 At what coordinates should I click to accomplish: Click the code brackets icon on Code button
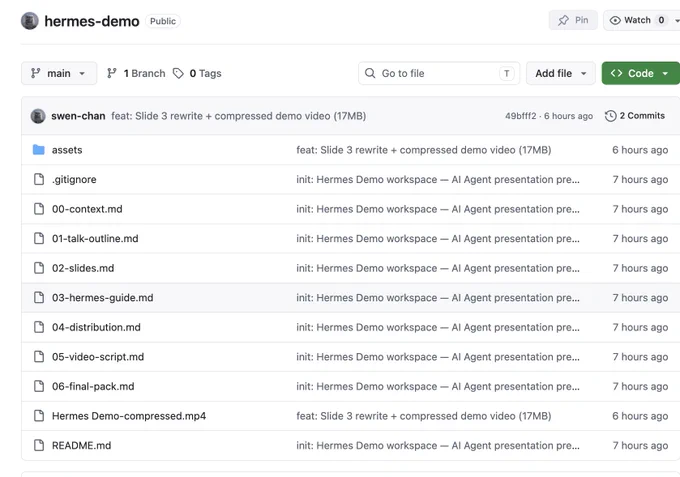[x=616, y=73]
